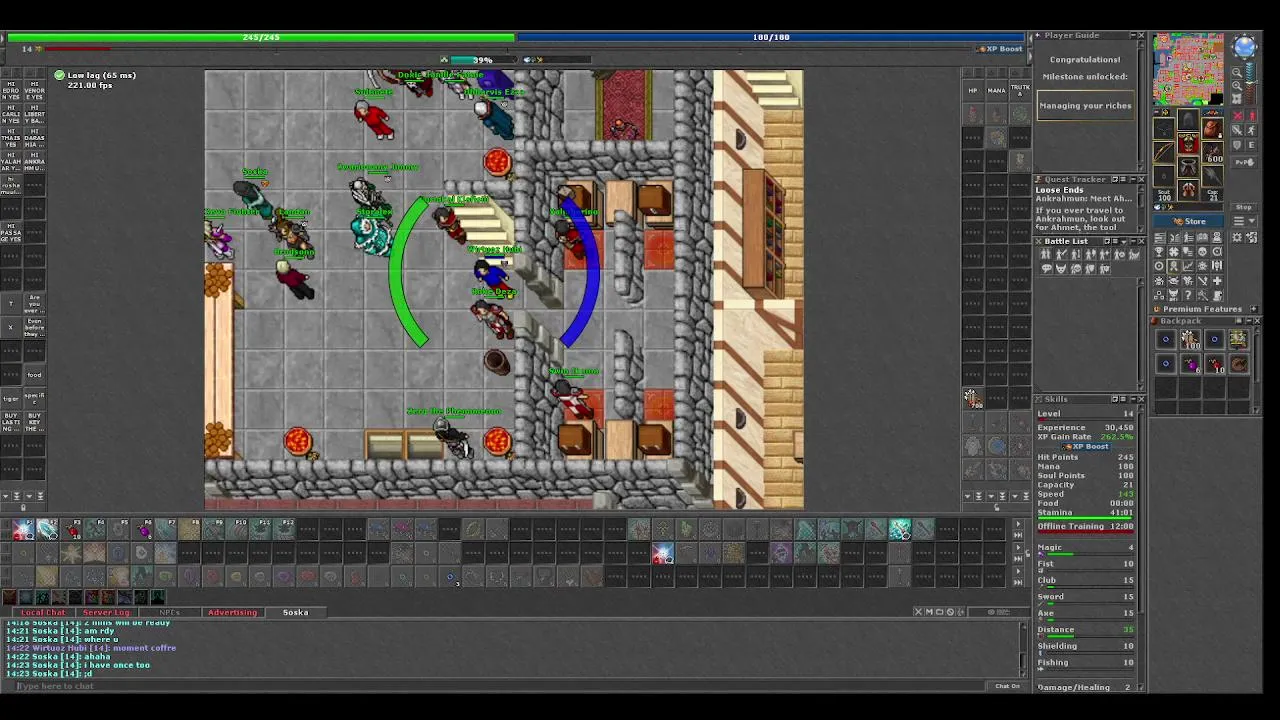
Task: Open Battle List sort dropdown arrow
Action: (1124, 241)
